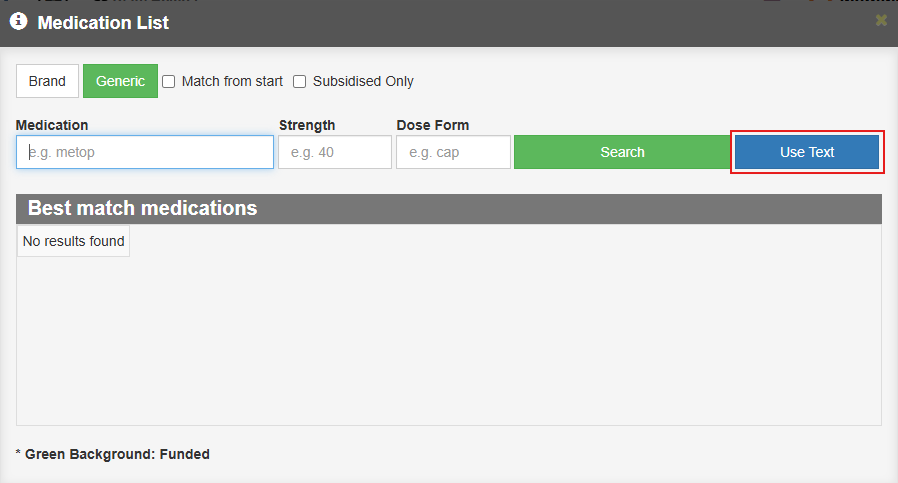Image resolution: width=898 pixels, height=483 pixels.
Task: Click the Dose Form field label
Action: click(432, 125)
